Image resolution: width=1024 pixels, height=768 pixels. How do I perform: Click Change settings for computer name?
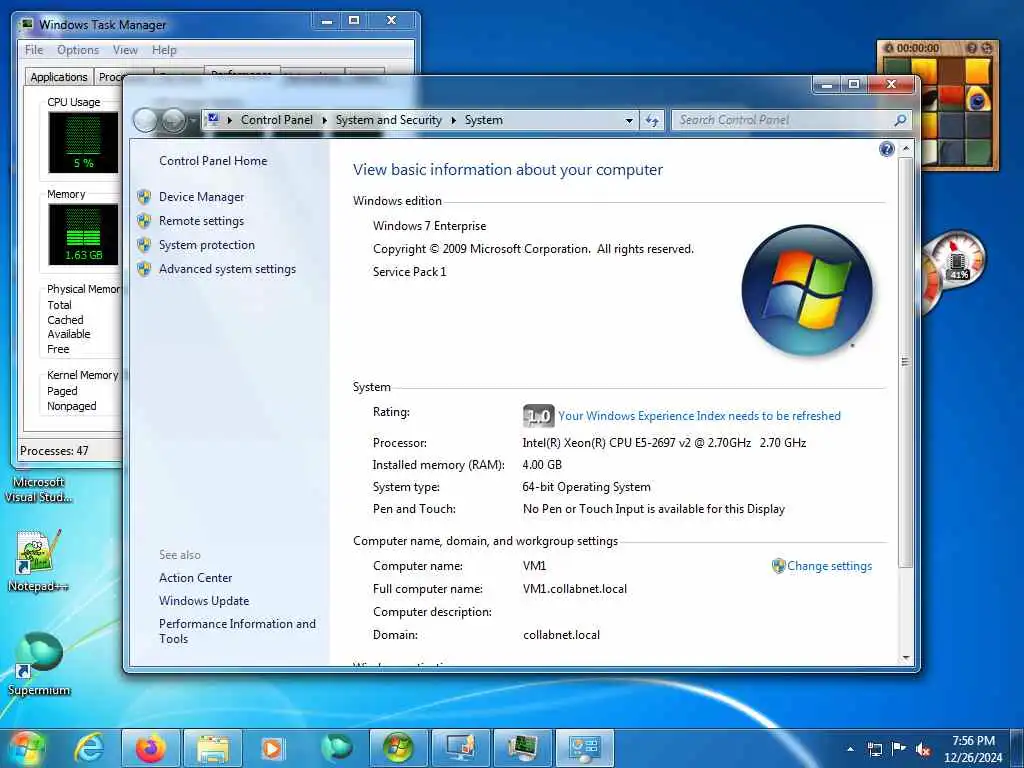pyautogui.click(x=829, y=566)
